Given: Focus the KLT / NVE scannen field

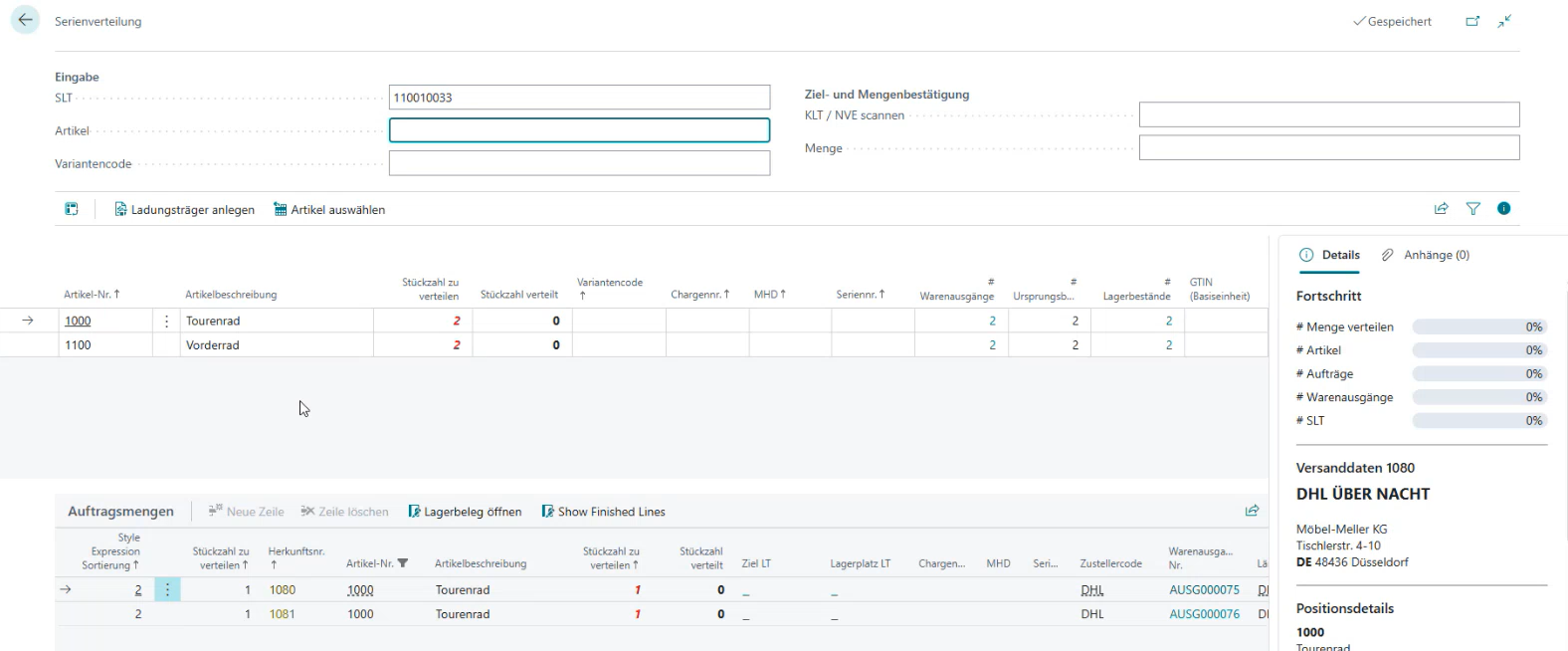Looking at the screenshot, I should [1328, 114].
